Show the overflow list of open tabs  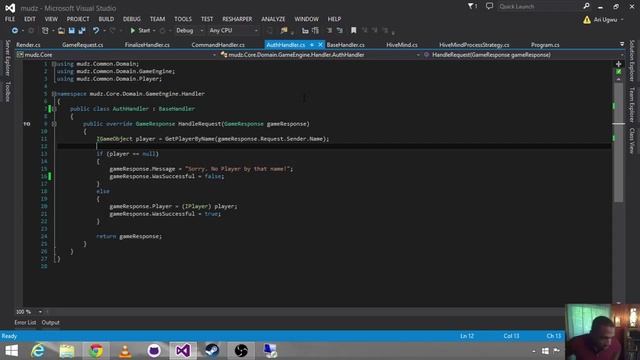(x=622, y=44)
